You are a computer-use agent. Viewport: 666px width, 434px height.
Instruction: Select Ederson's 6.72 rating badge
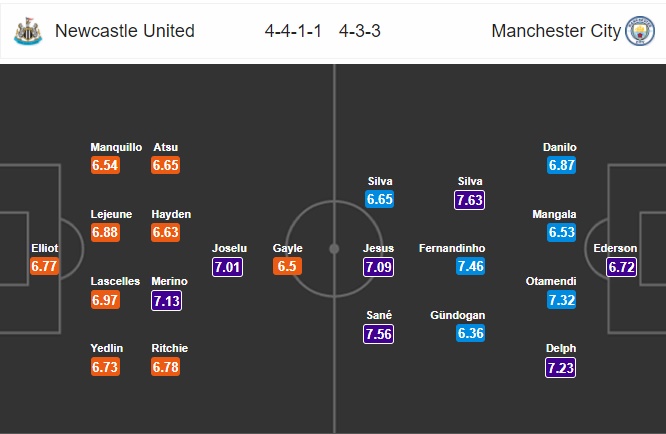pyautogui.click(x=621, y=266)
